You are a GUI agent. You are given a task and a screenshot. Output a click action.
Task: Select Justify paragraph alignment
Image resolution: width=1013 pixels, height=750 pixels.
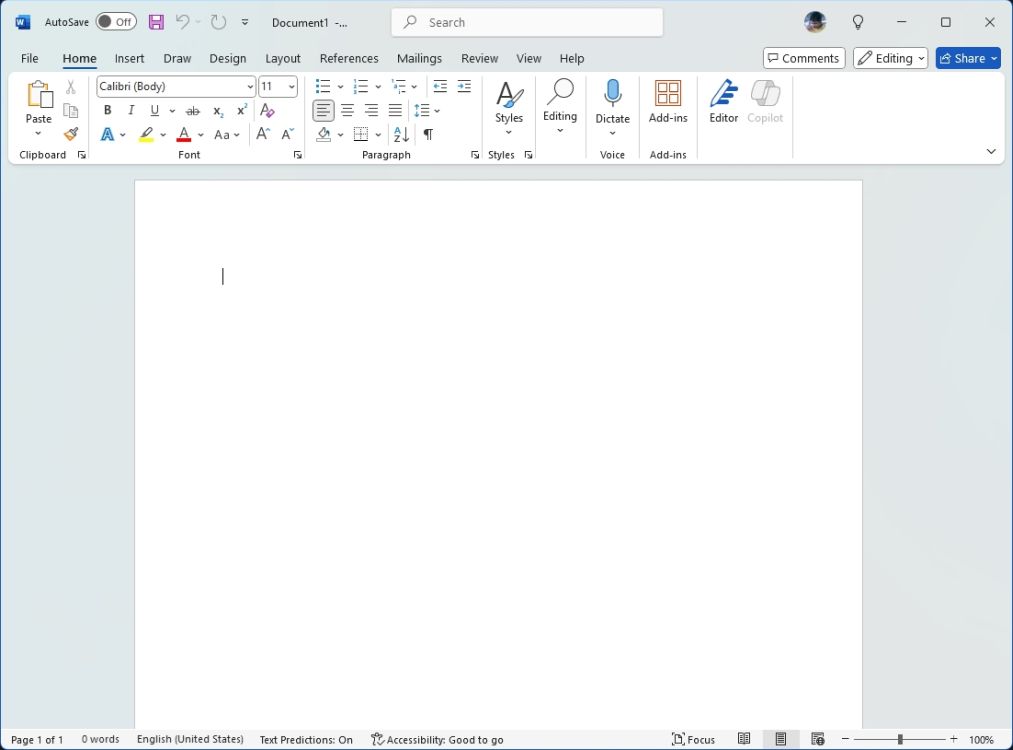[395, 110]
